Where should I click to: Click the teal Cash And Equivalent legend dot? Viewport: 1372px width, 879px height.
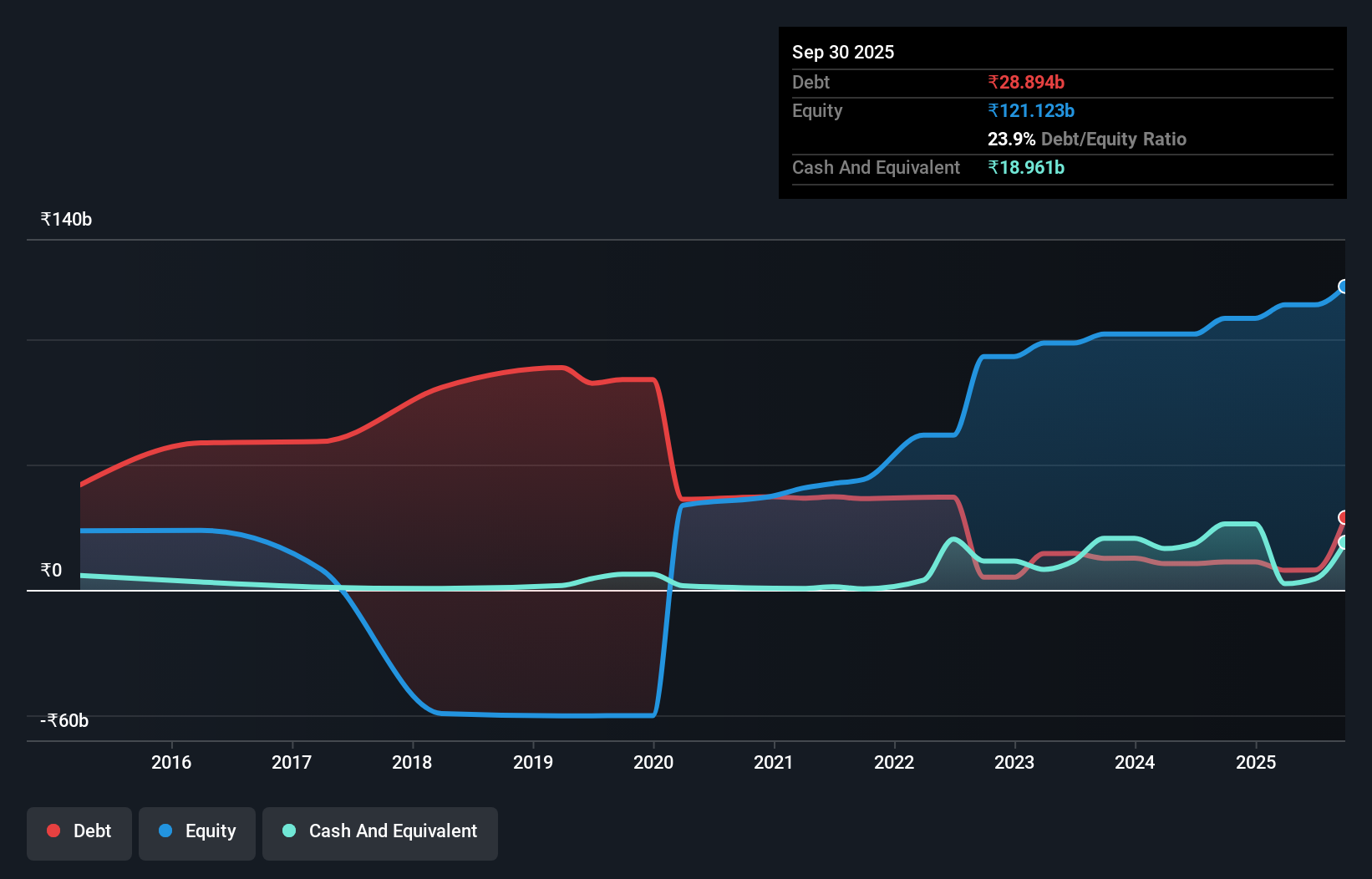(x=287, y=831)
